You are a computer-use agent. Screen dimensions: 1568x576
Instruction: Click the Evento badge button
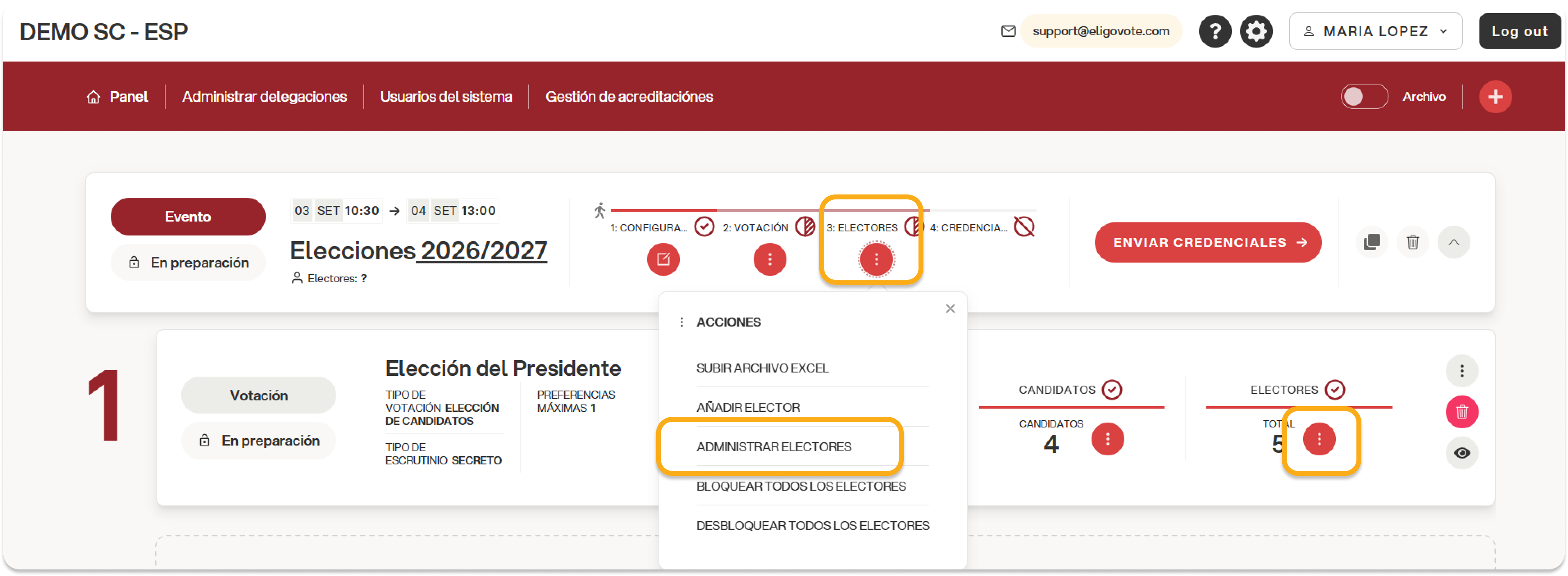coord(187,217)
